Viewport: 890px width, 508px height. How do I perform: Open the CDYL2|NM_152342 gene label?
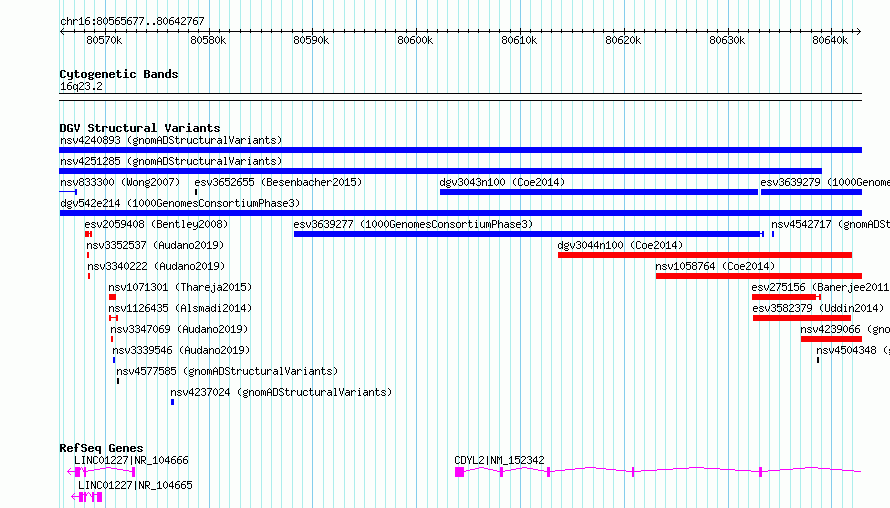point(499,460)
